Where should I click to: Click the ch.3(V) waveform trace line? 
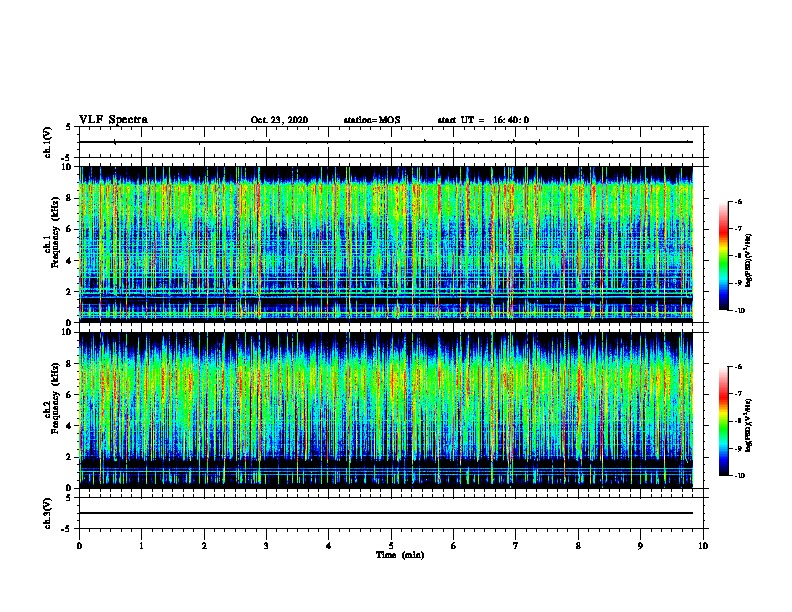click(386, 513)
